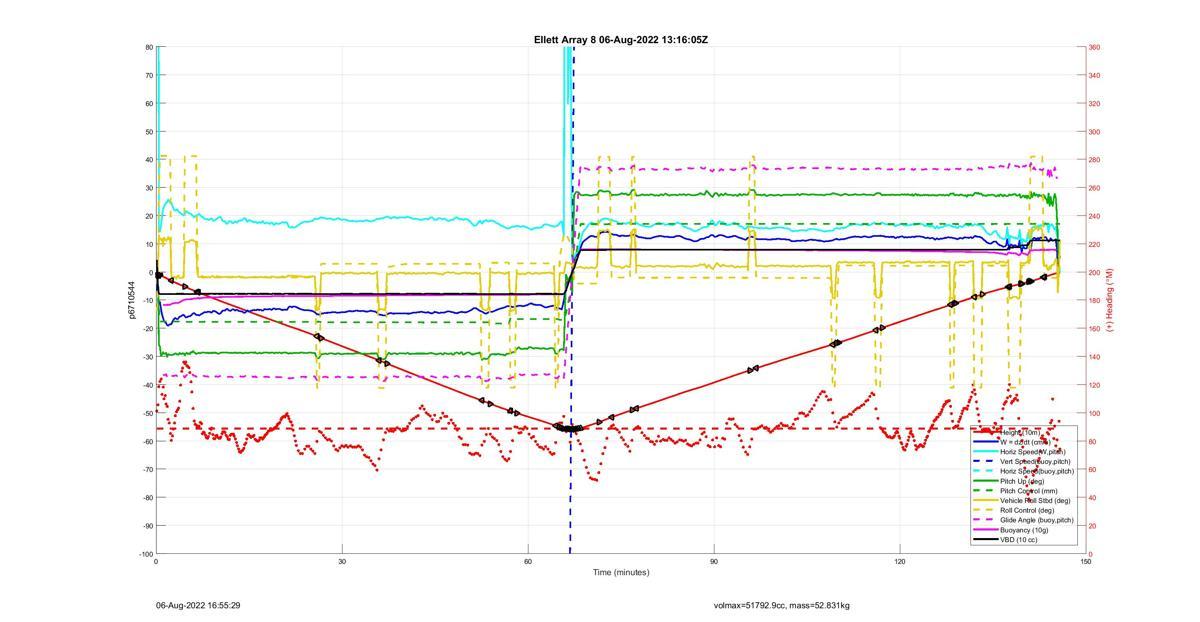Click the "-100" tick on the left axis
The height and width of the screenshot is (622, 1200).
click(146, 554)
